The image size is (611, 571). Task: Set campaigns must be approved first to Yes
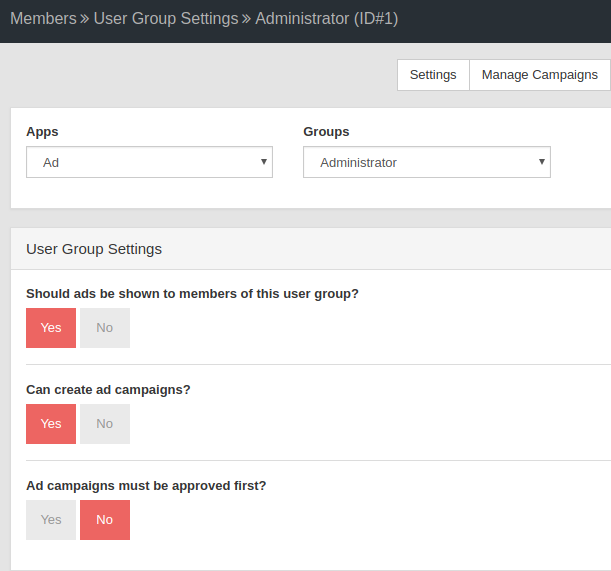coord(51,520)
